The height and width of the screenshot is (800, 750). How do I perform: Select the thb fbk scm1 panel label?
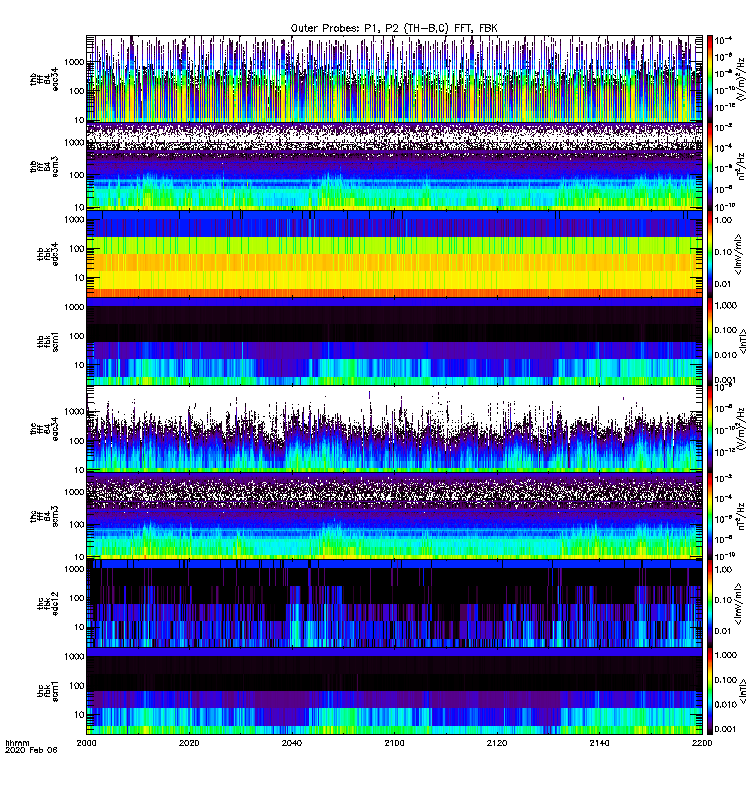pyautogui.click(x=48, y=341)
